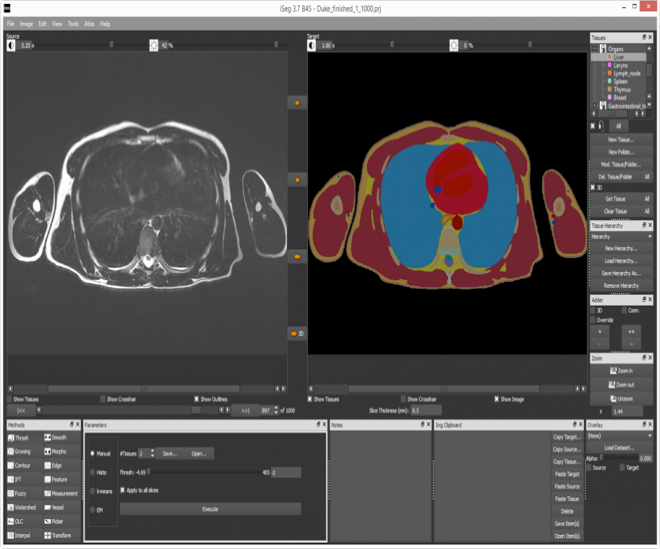The image size is (660, 549).
Task: Click the Unzoom button
Action: 624,398
